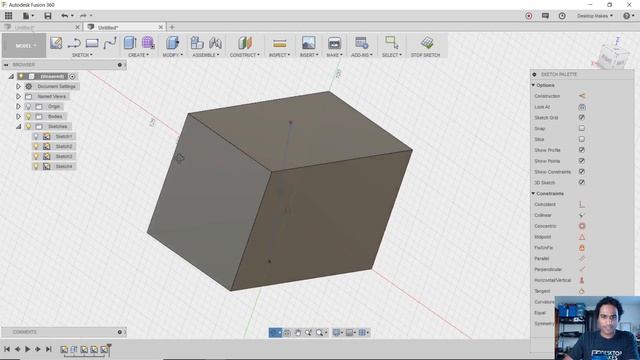Apply the Midpoint constraint
Viewport: 640px width, 360px height.
582,237
